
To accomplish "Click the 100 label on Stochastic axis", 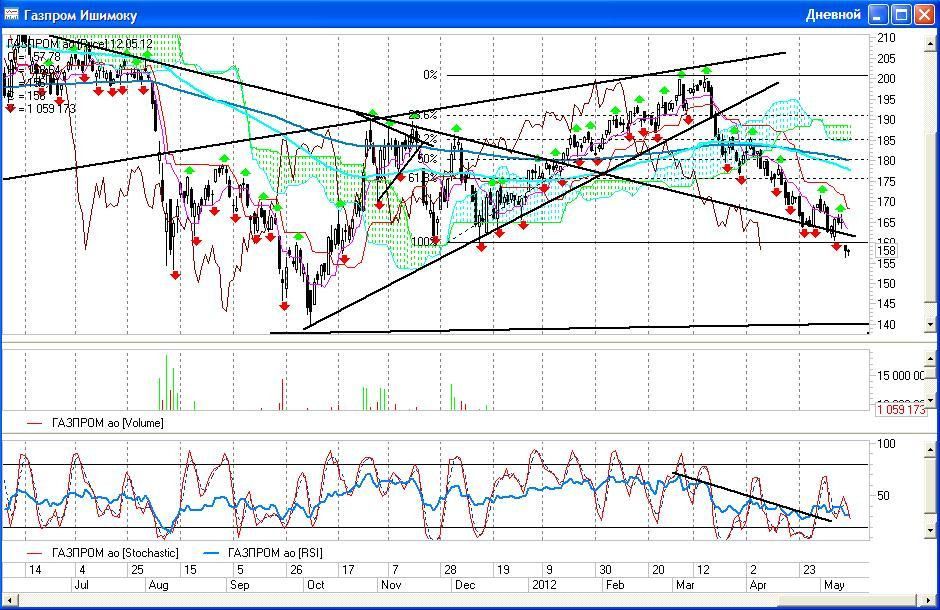I will click(886, 444).
